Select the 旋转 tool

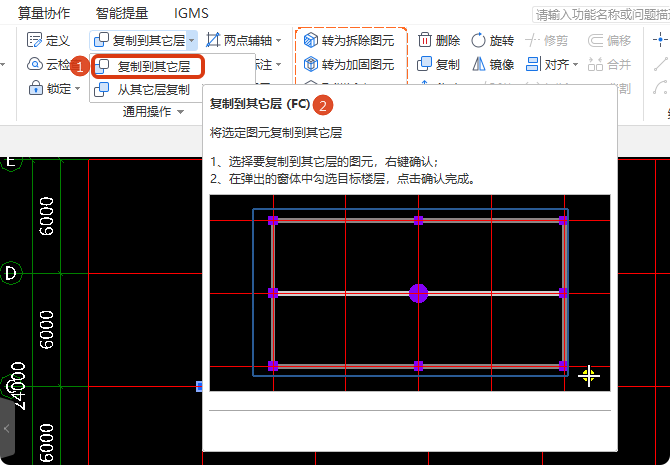click(492, 41)
